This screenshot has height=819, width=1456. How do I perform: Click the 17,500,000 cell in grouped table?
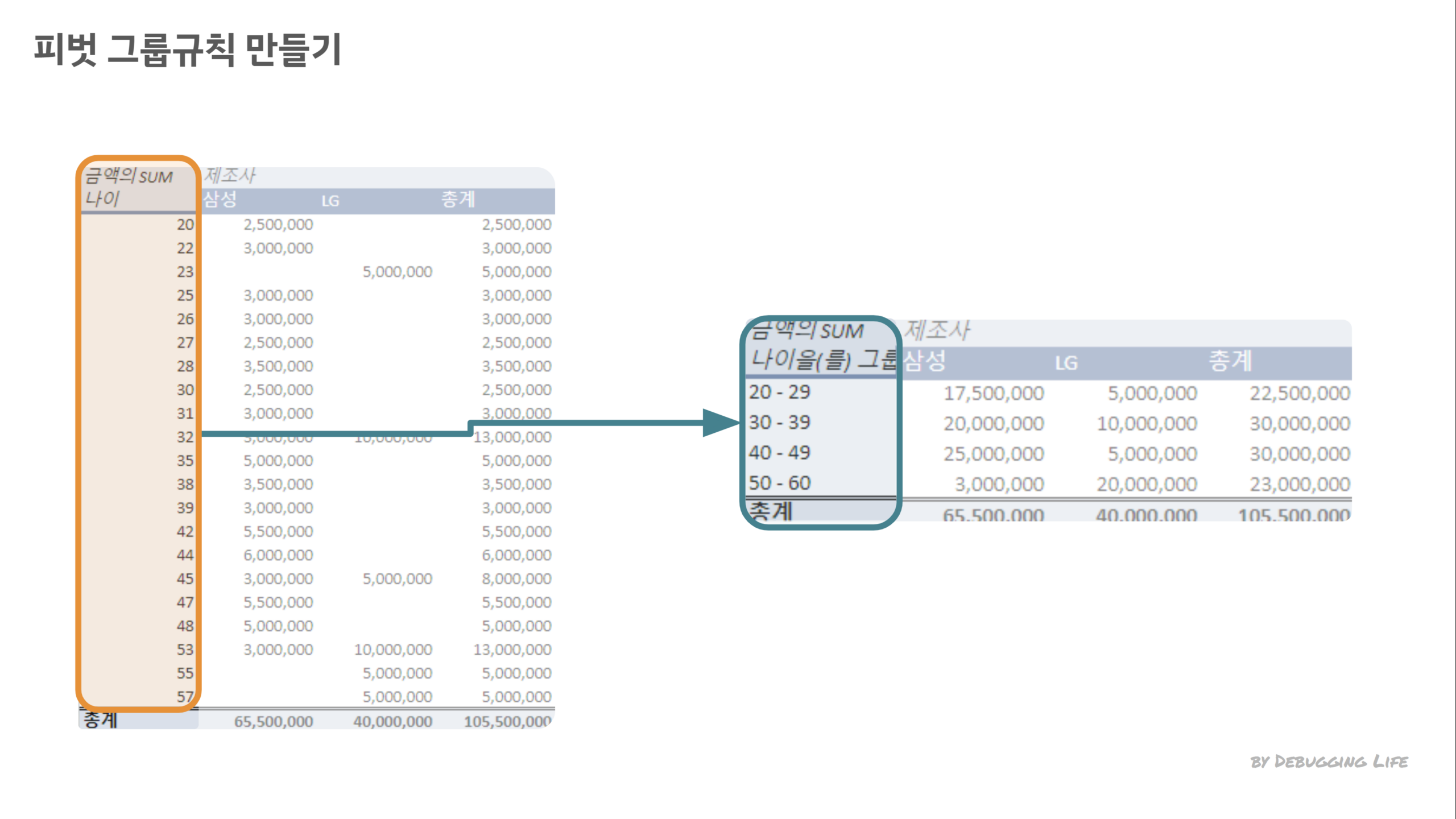pos(994,394)
